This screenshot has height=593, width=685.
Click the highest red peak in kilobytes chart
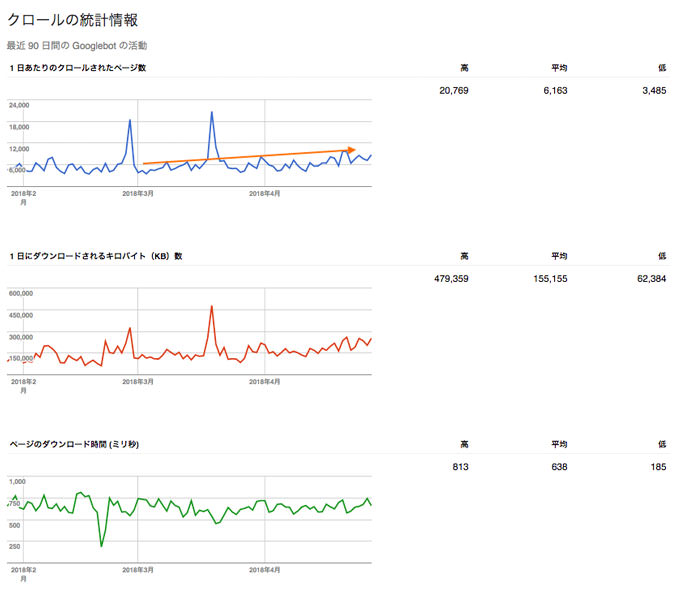[x=212, y=306]
